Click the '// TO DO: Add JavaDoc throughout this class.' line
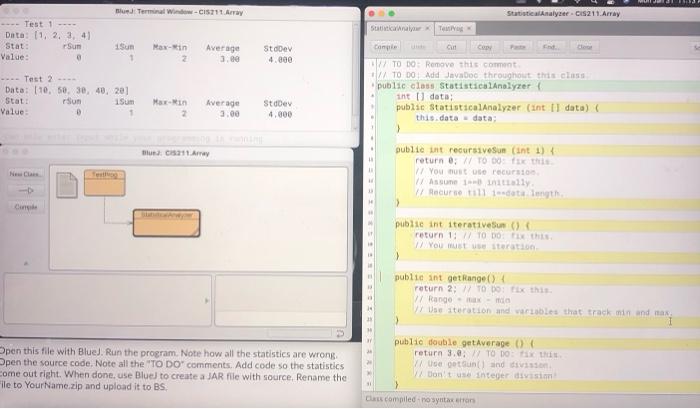Screen dimensions: 700x409 click(482, 75)
